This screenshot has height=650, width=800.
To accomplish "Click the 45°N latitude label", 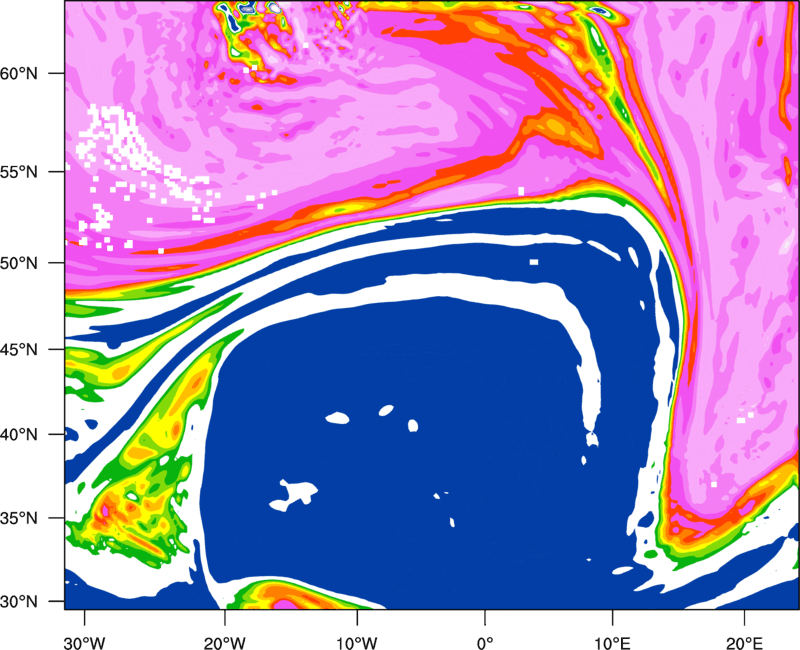I will (x=19, y=349).
